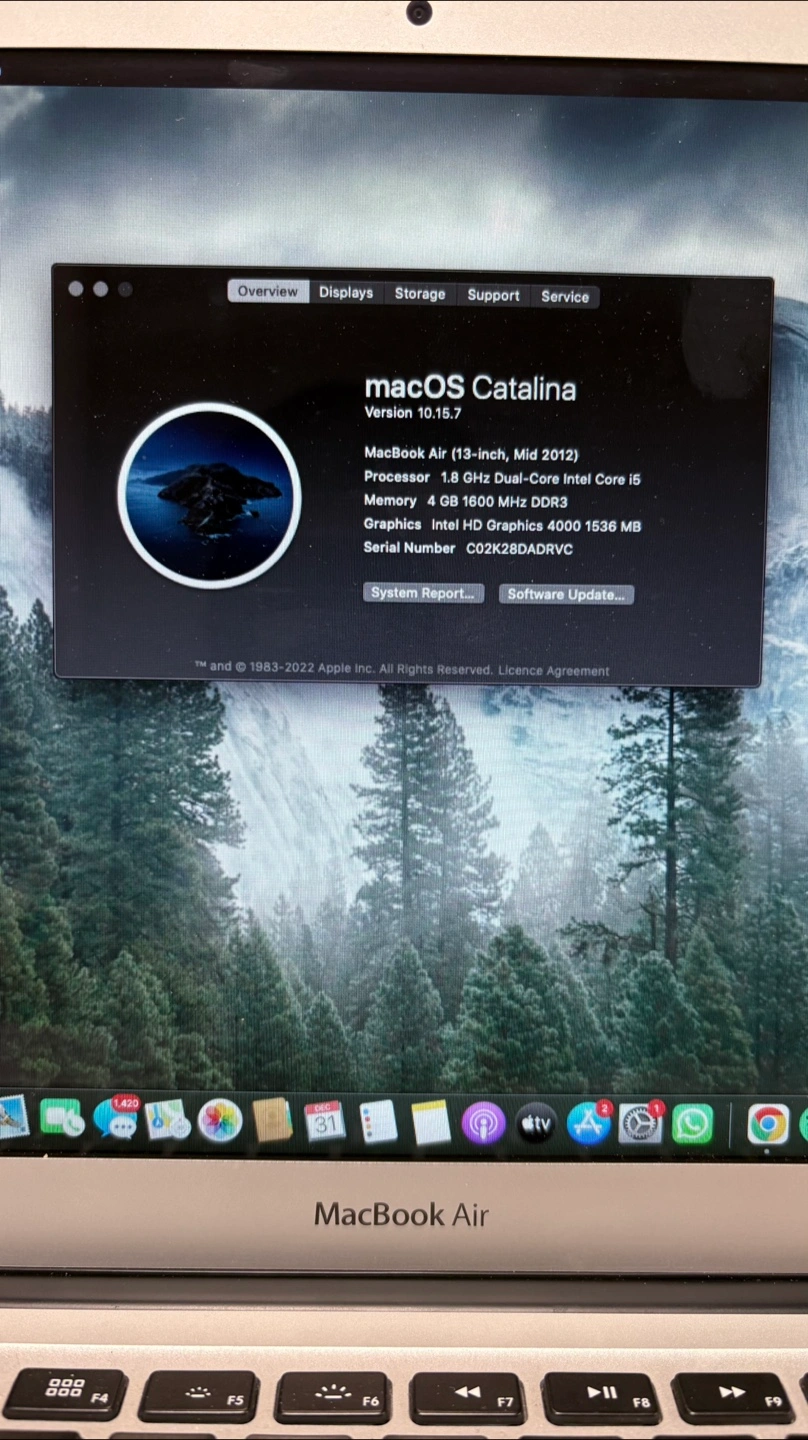The image size is (808, 1440).
Task: Open Google Chrome from the dock
Action: [x=768, y=1125]
